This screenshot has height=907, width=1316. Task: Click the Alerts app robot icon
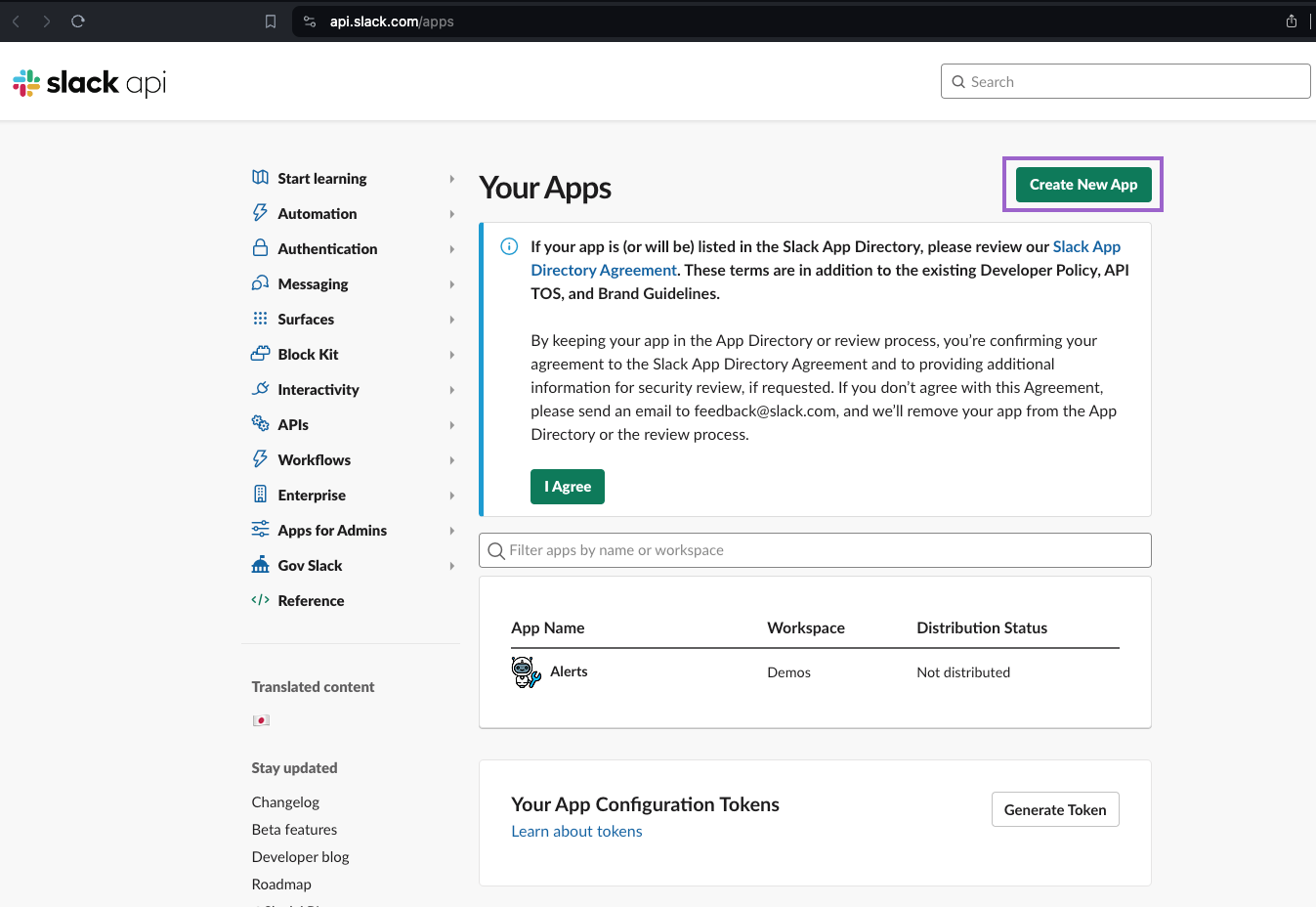click(526, 672)
